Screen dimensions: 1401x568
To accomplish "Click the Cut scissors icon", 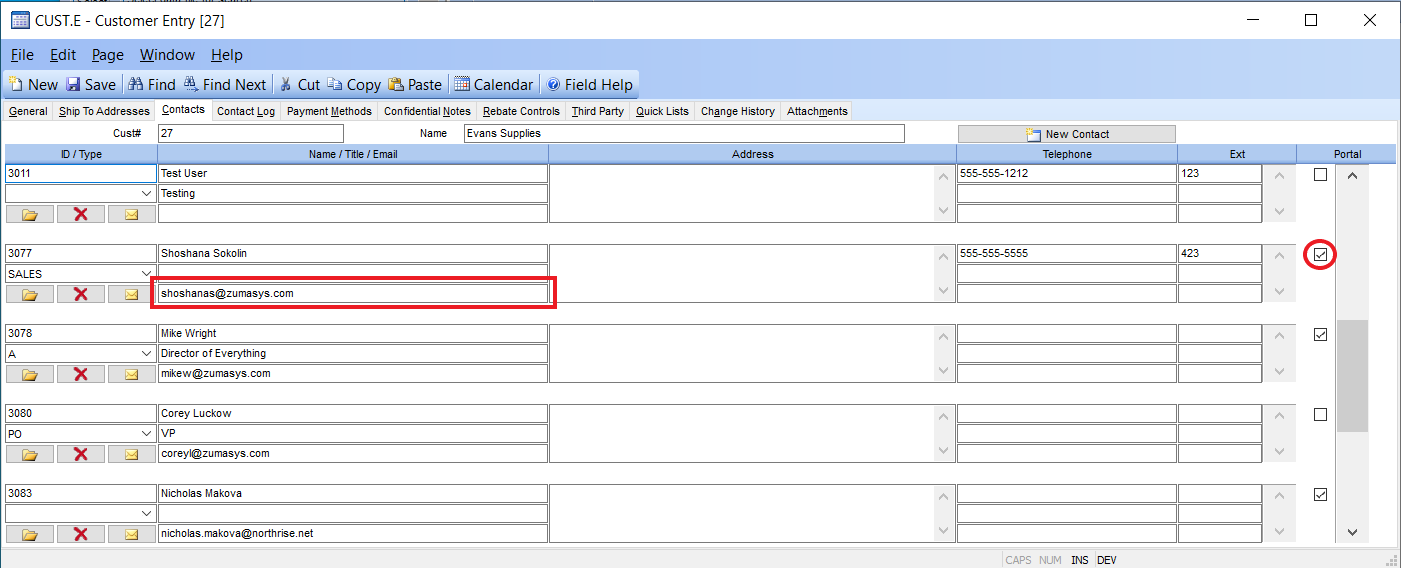I will (286, 85).
